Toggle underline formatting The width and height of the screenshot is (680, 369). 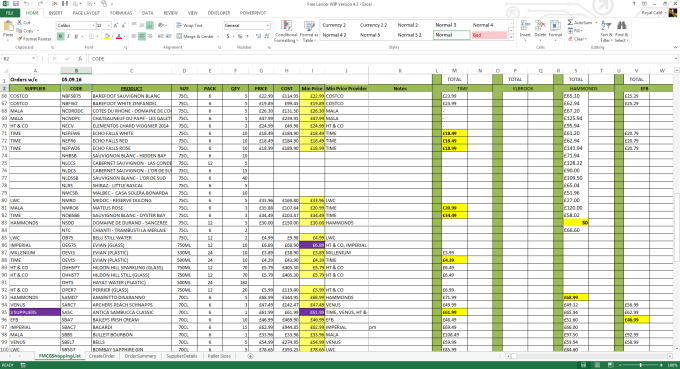[x=76, y=36]
